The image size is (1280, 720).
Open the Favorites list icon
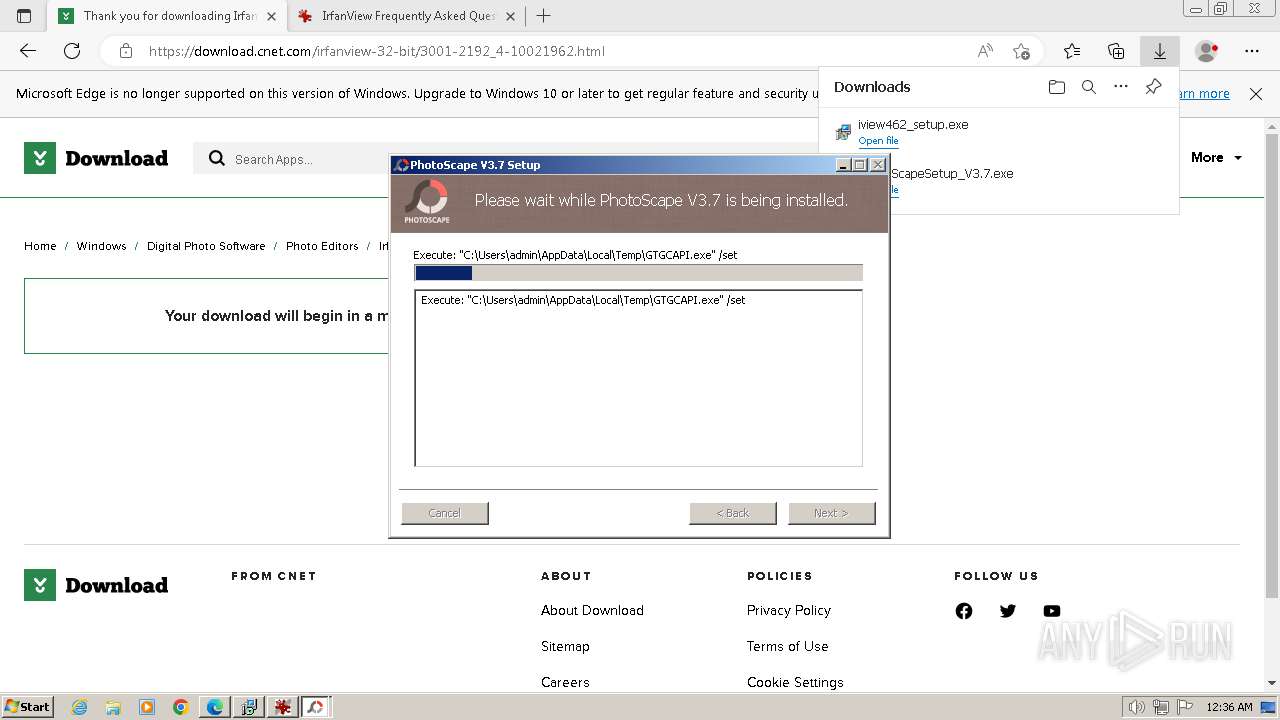pyautogui.click(x=1072, y=51)
